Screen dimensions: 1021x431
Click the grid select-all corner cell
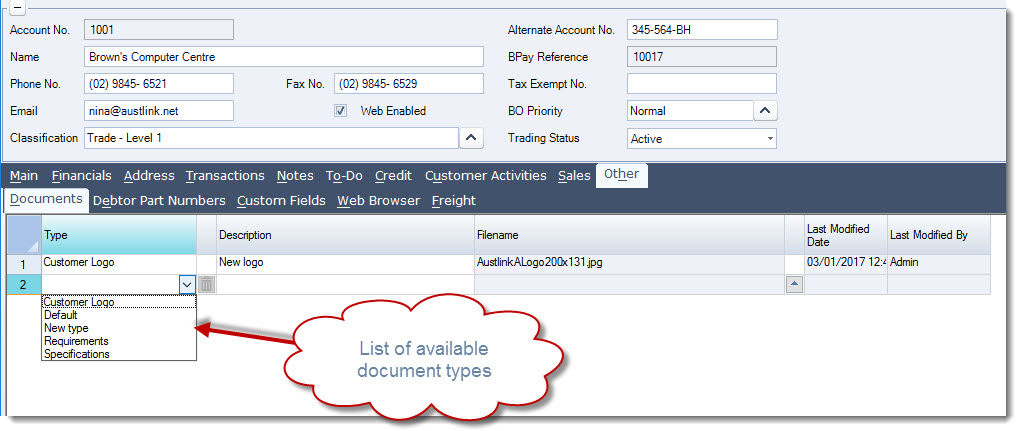(x=23, y=235)
